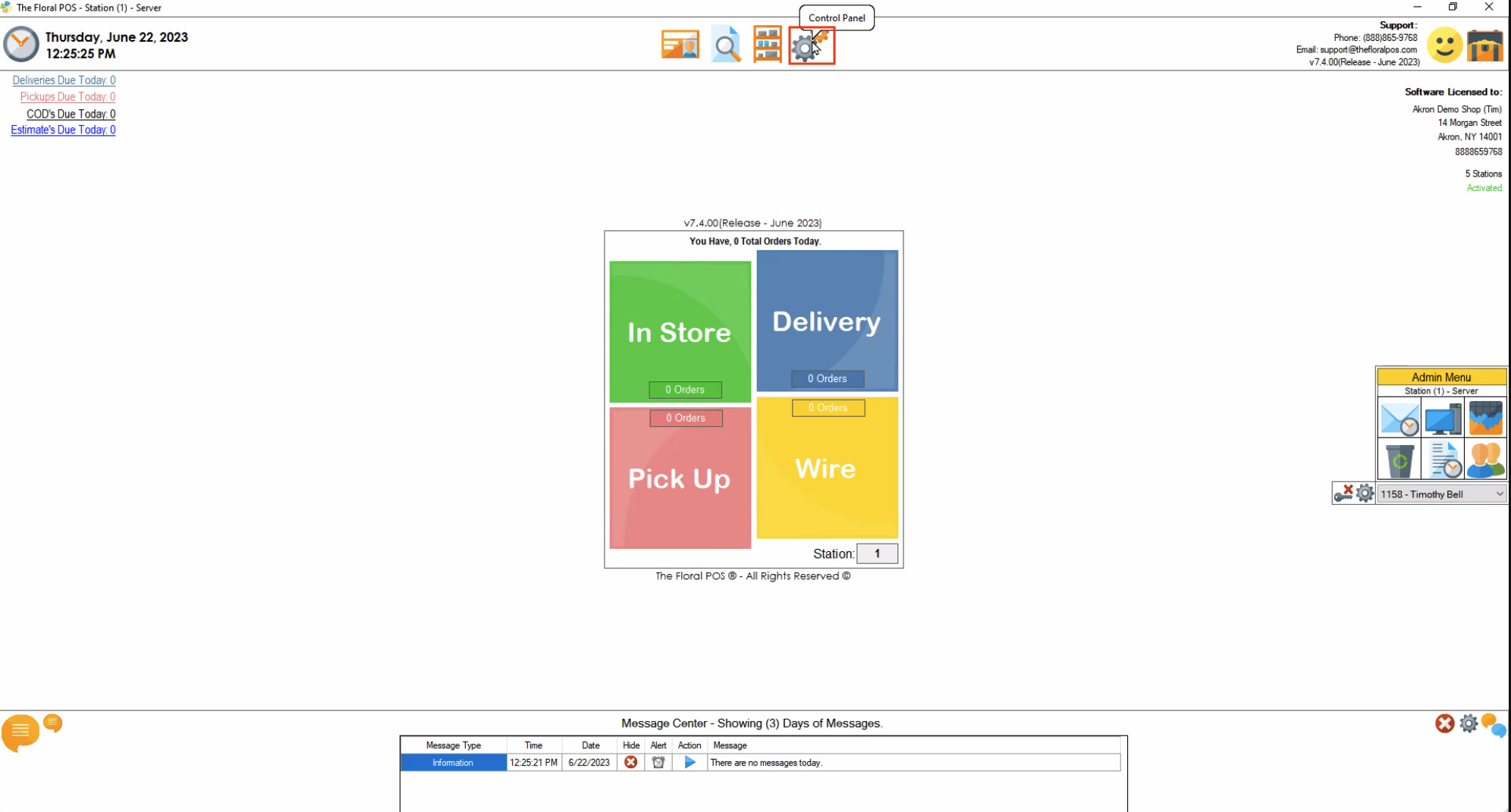Click the yellow smiley face icon

point(1444,45)
